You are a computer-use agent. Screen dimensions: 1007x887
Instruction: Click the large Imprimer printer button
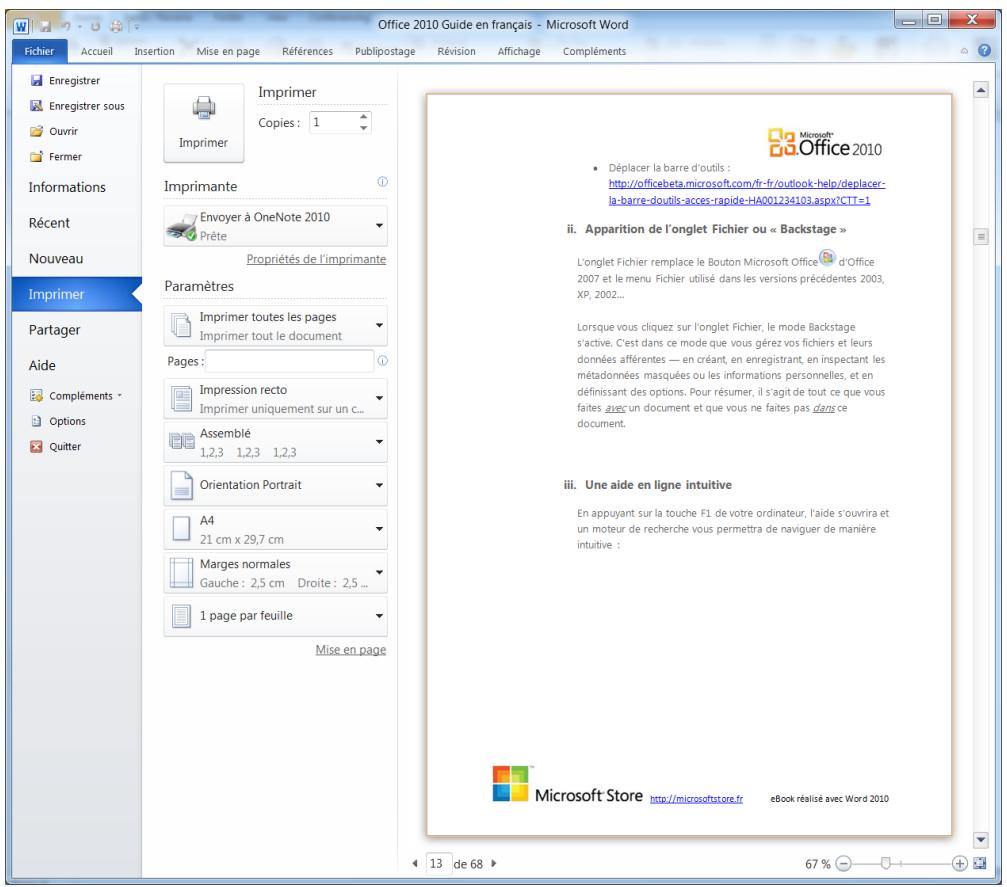pos(204,123)
